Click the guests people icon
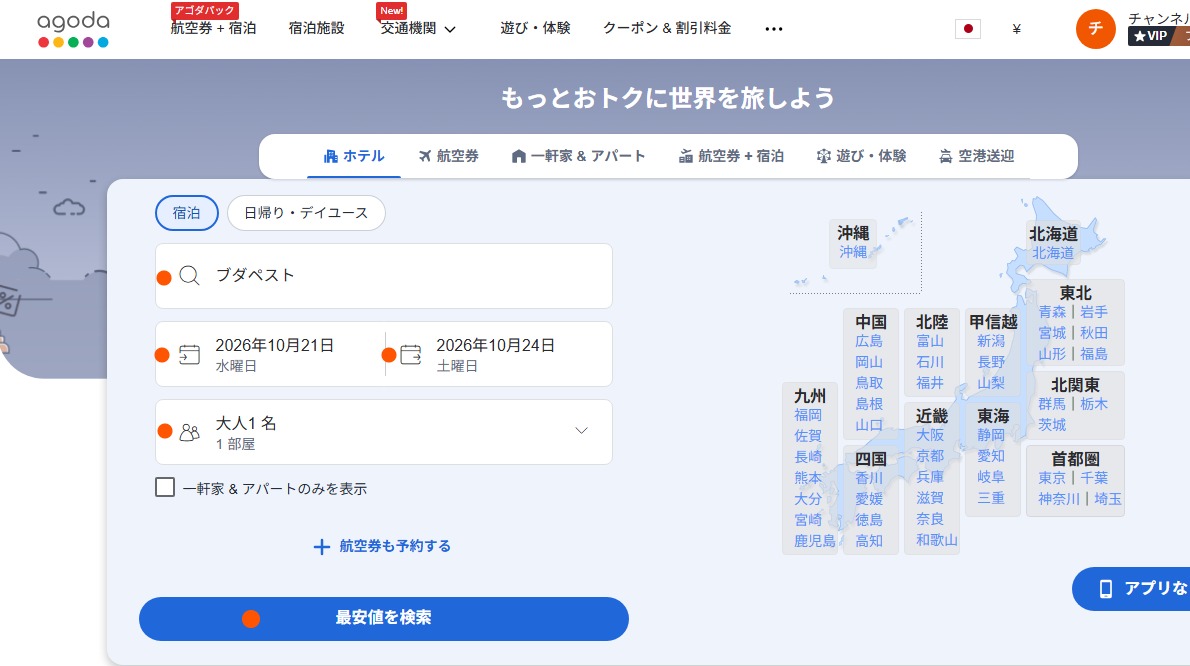This screenshot has height=666, width=1190. [x=190, y=432]
